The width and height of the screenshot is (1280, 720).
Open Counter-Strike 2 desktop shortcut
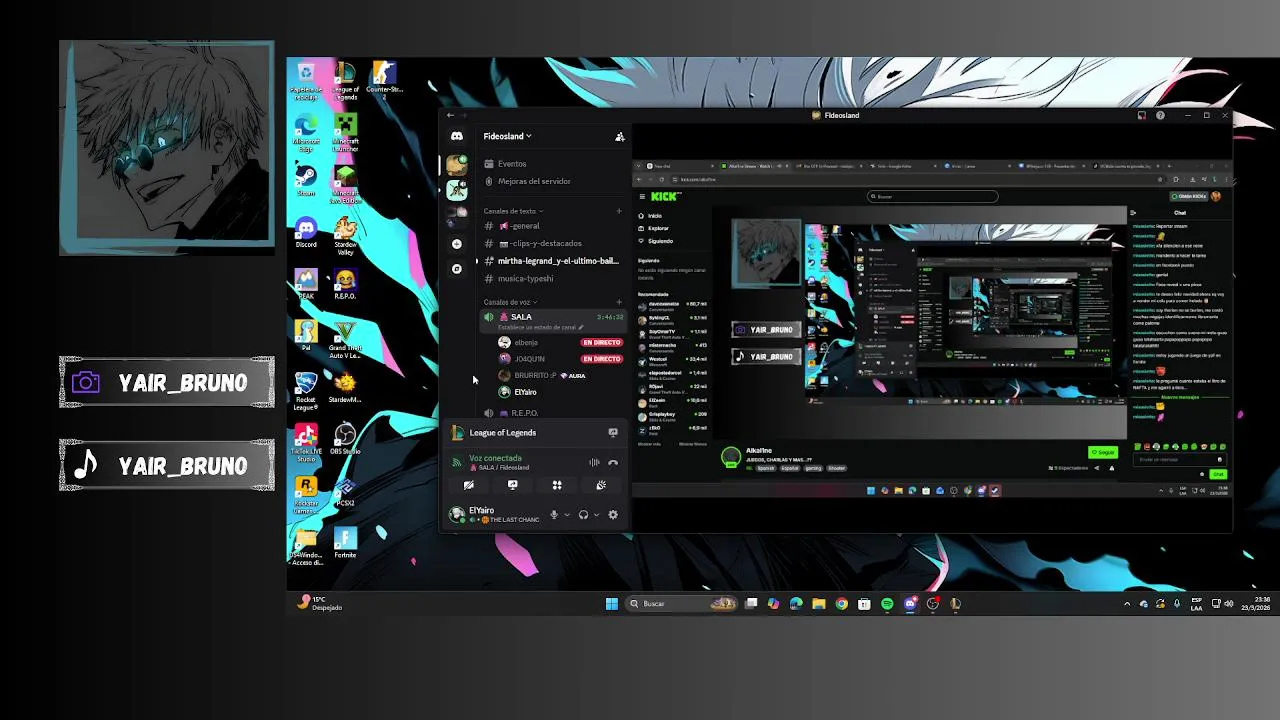384,80
